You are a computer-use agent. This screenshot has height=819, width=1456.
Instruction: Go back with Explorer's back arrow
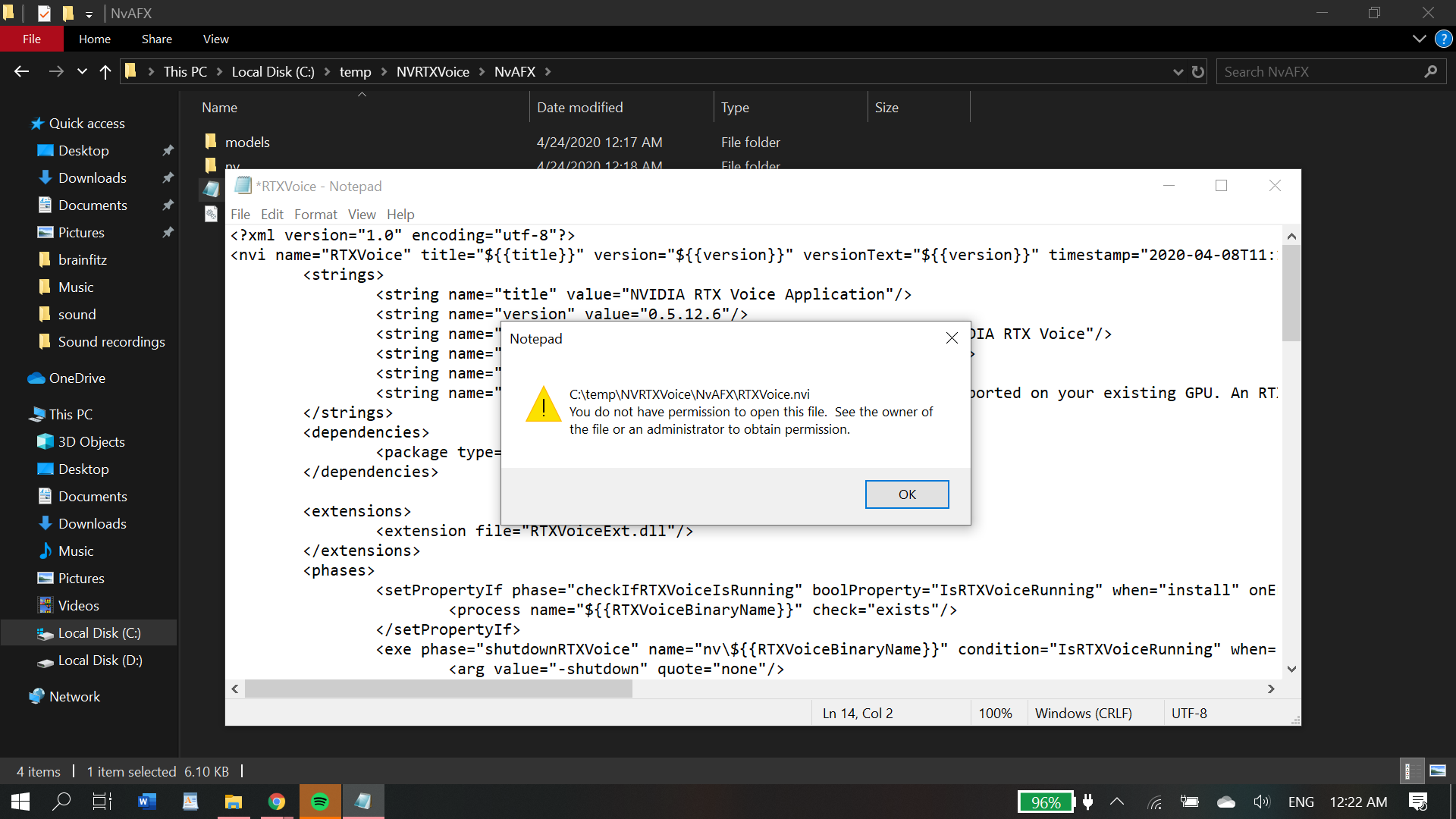click(21, 71)
